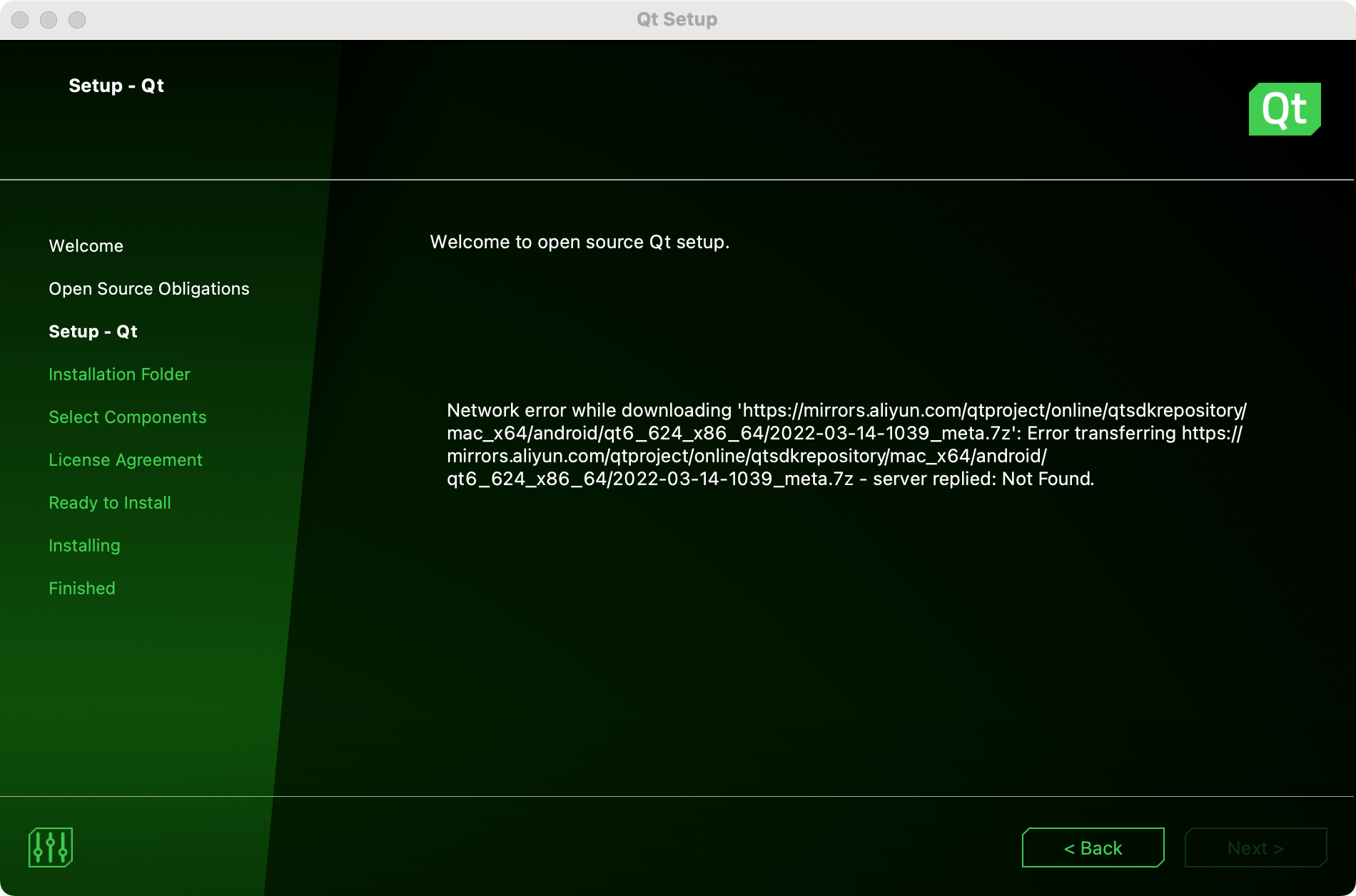Image resolution: width=1356 pixels, height=896 pixels.
Task: Select the Installing step
Action: (84, 546)
